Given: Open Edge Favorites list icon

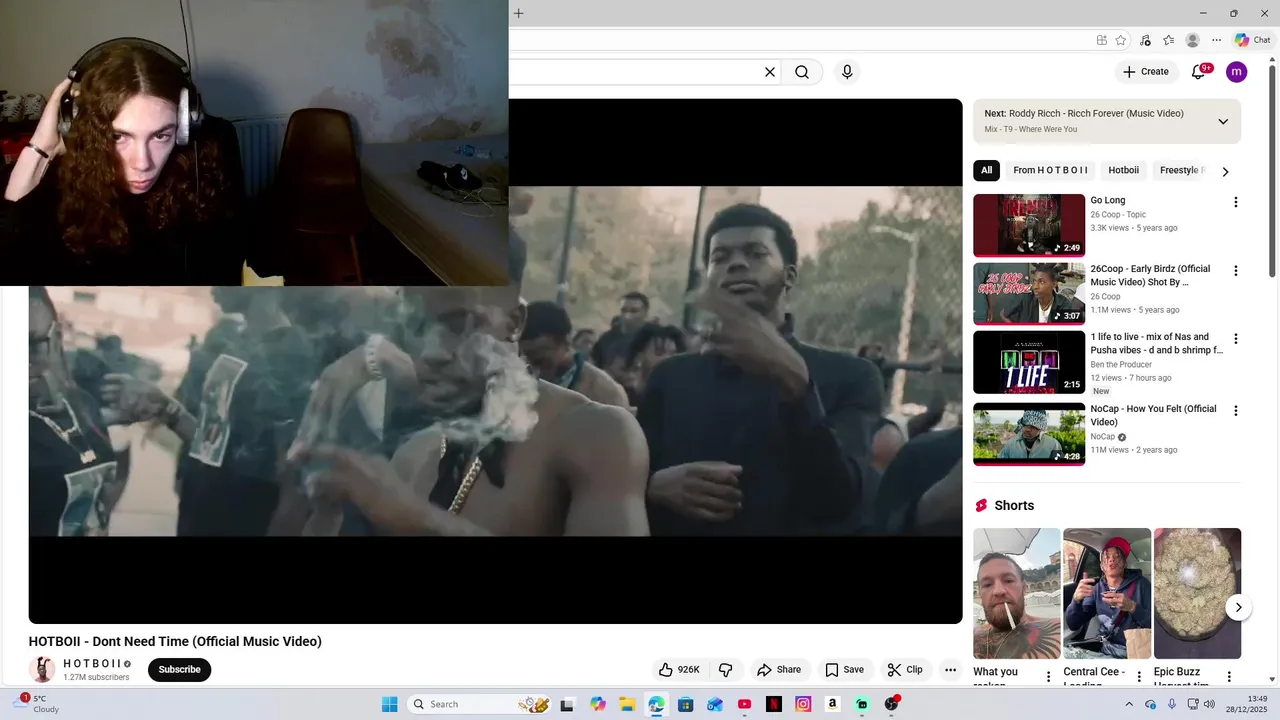Looking at the screenshot, I should click(x=1168, y=40).
